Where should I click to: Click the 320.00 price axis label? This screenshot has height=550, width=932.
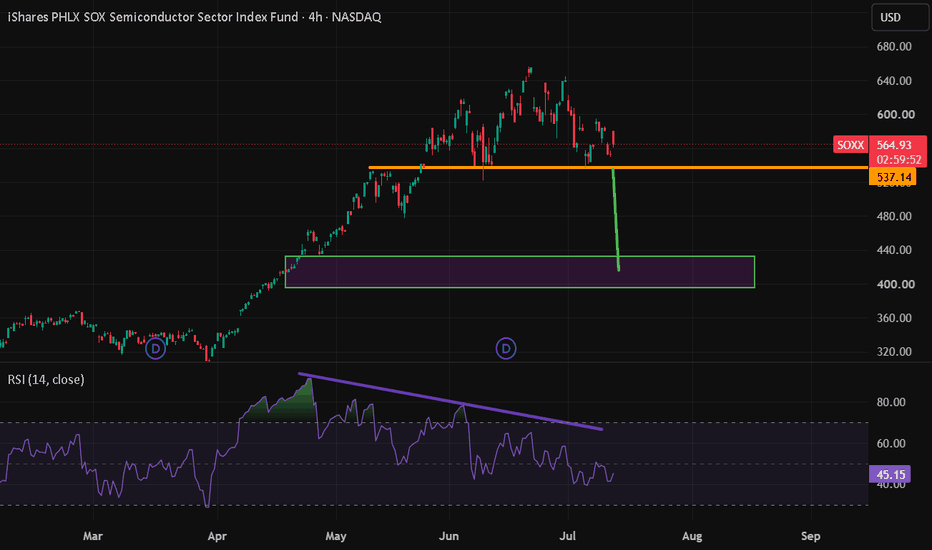[894, 352]
